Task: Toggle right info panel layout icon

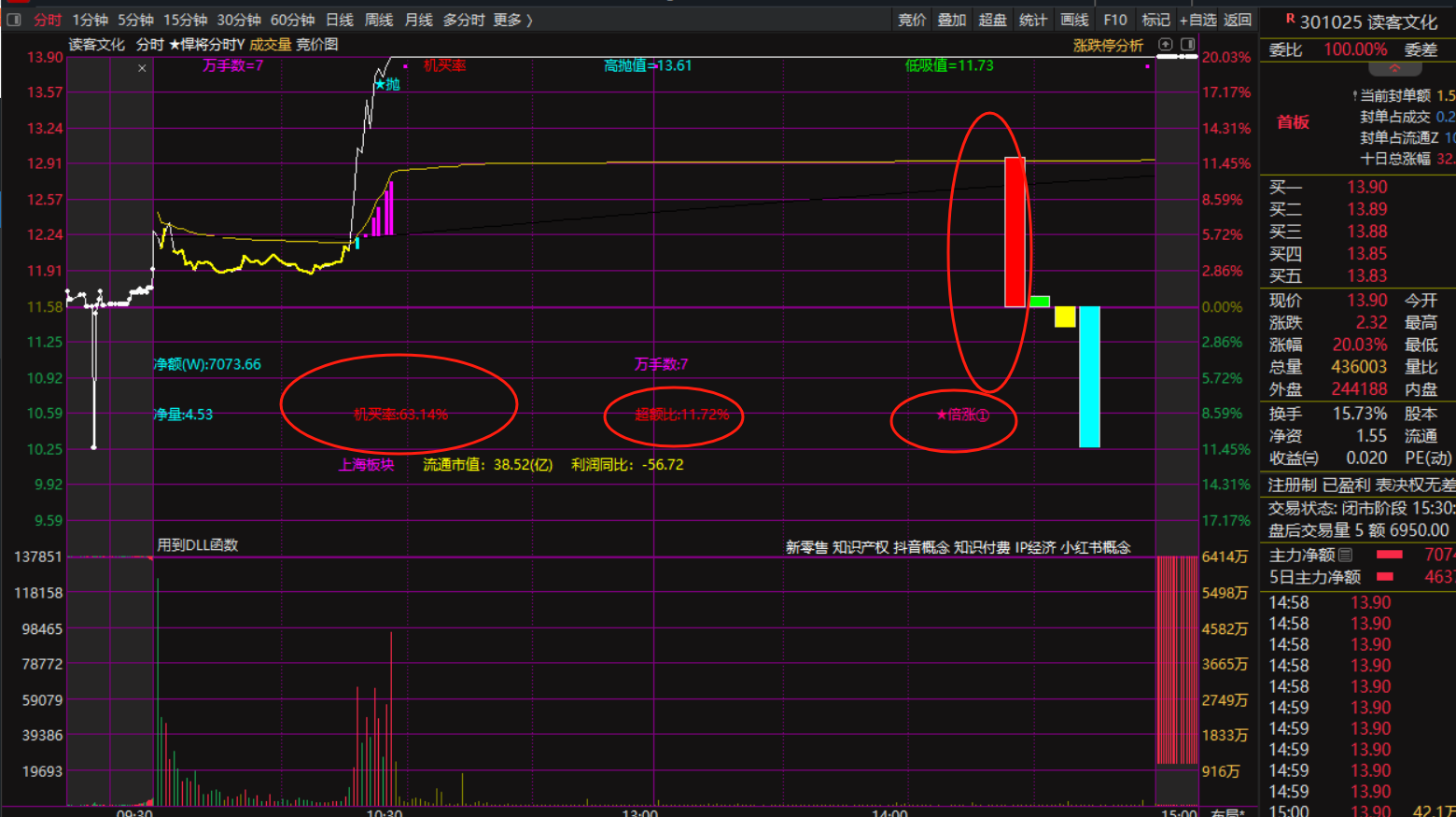Action: tap(1187, 44)
